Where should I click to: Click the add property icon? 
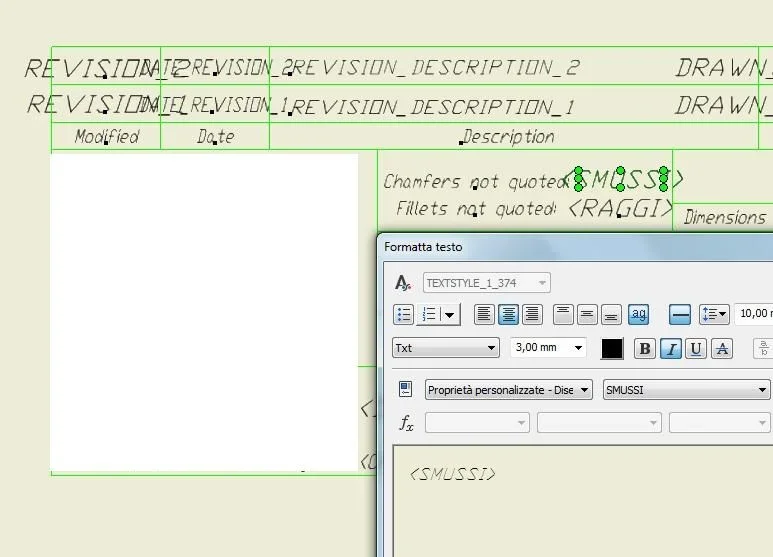405,389
